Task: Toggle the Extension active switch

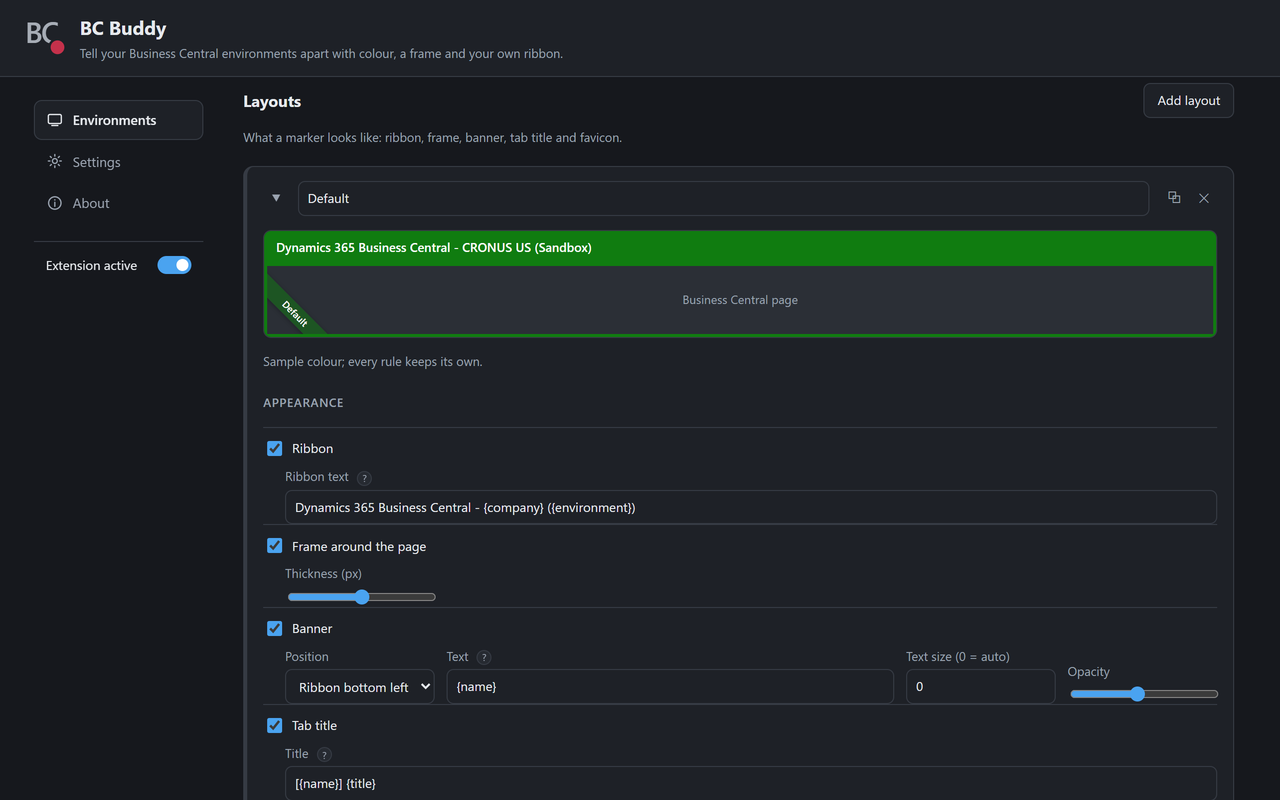Action: (x=174, y=265)
